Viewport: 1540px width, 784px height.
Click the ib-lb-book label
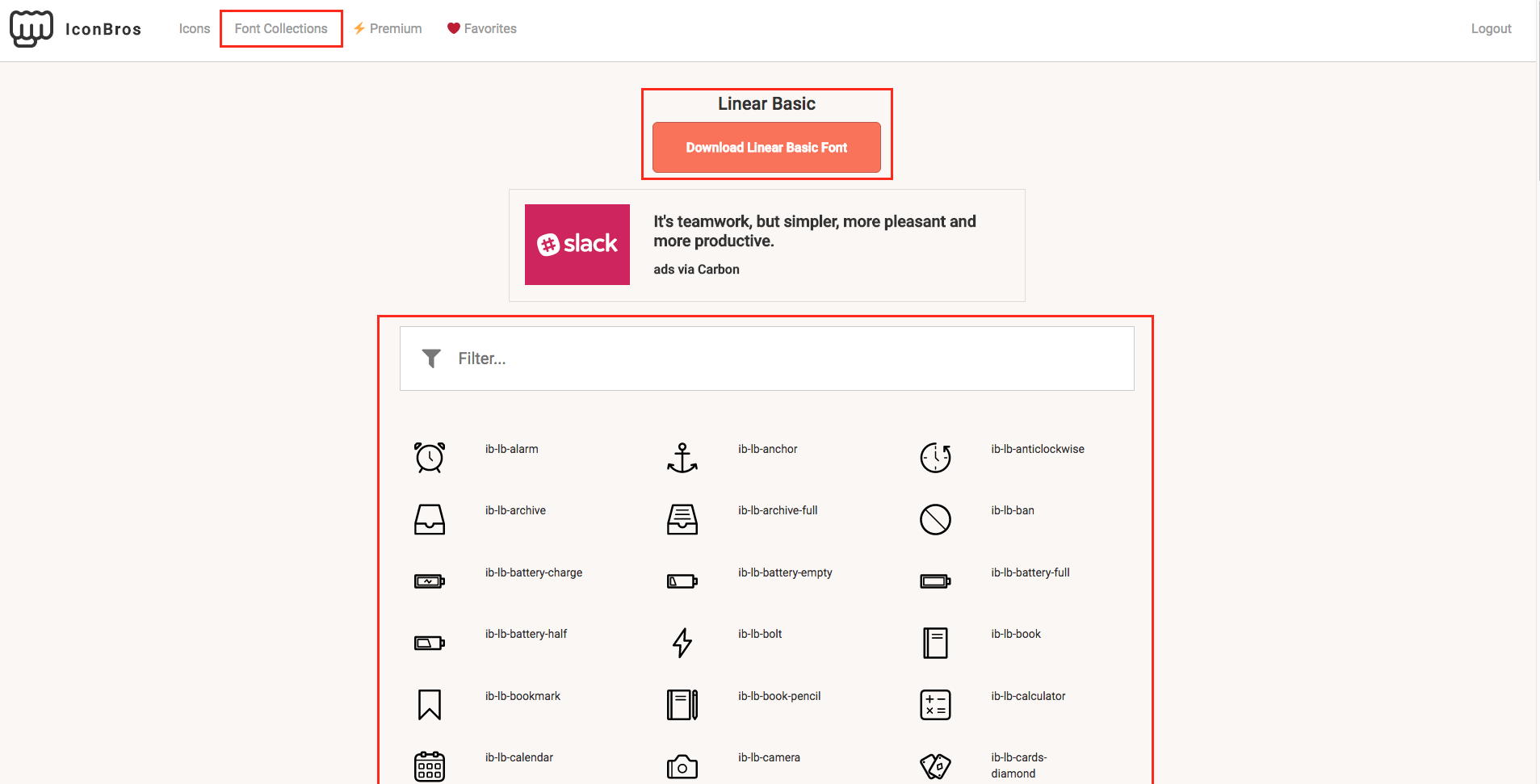click(1016, 634)
